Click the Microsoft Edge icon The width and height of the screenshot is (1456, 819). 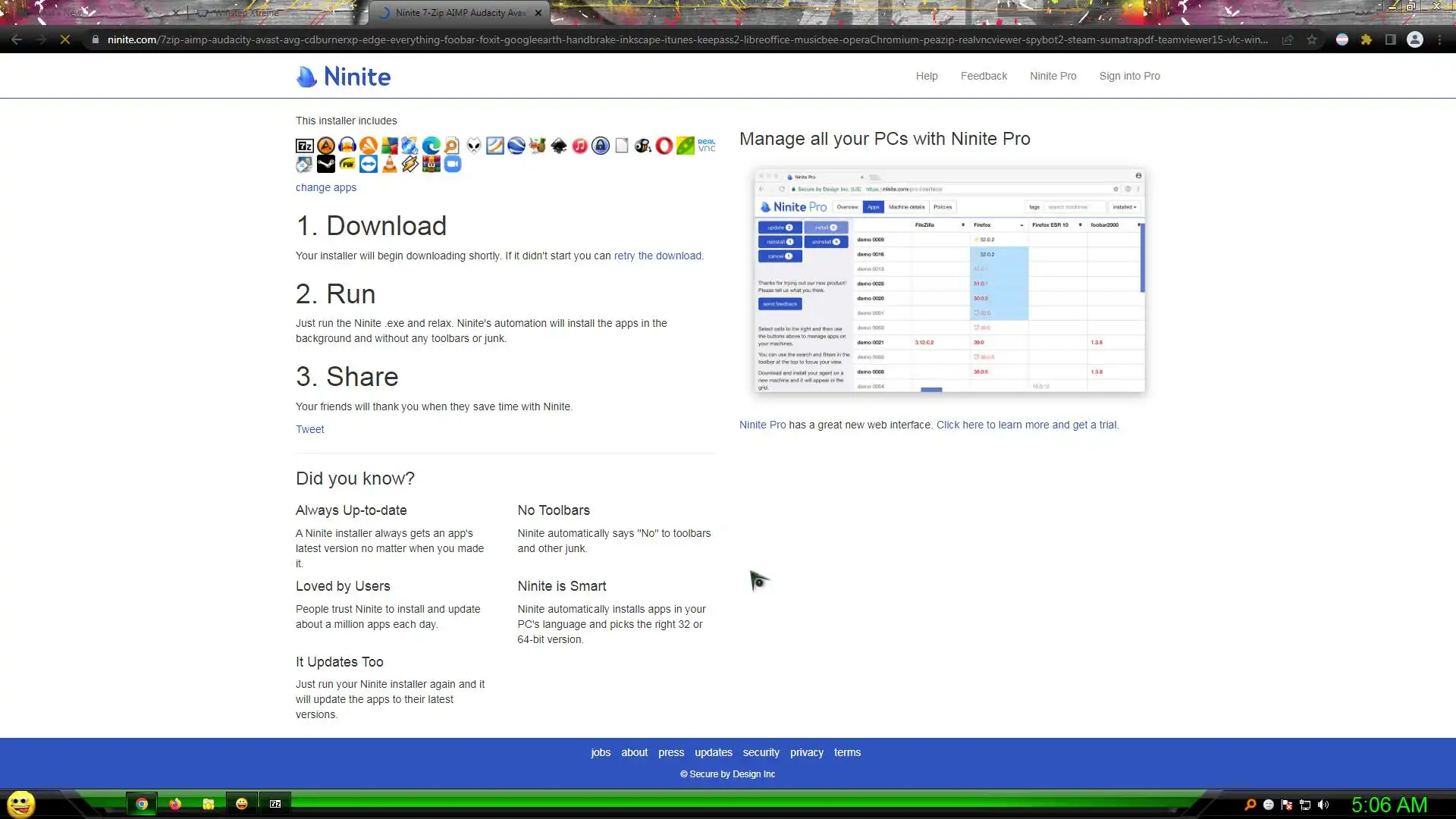point(431,146)
